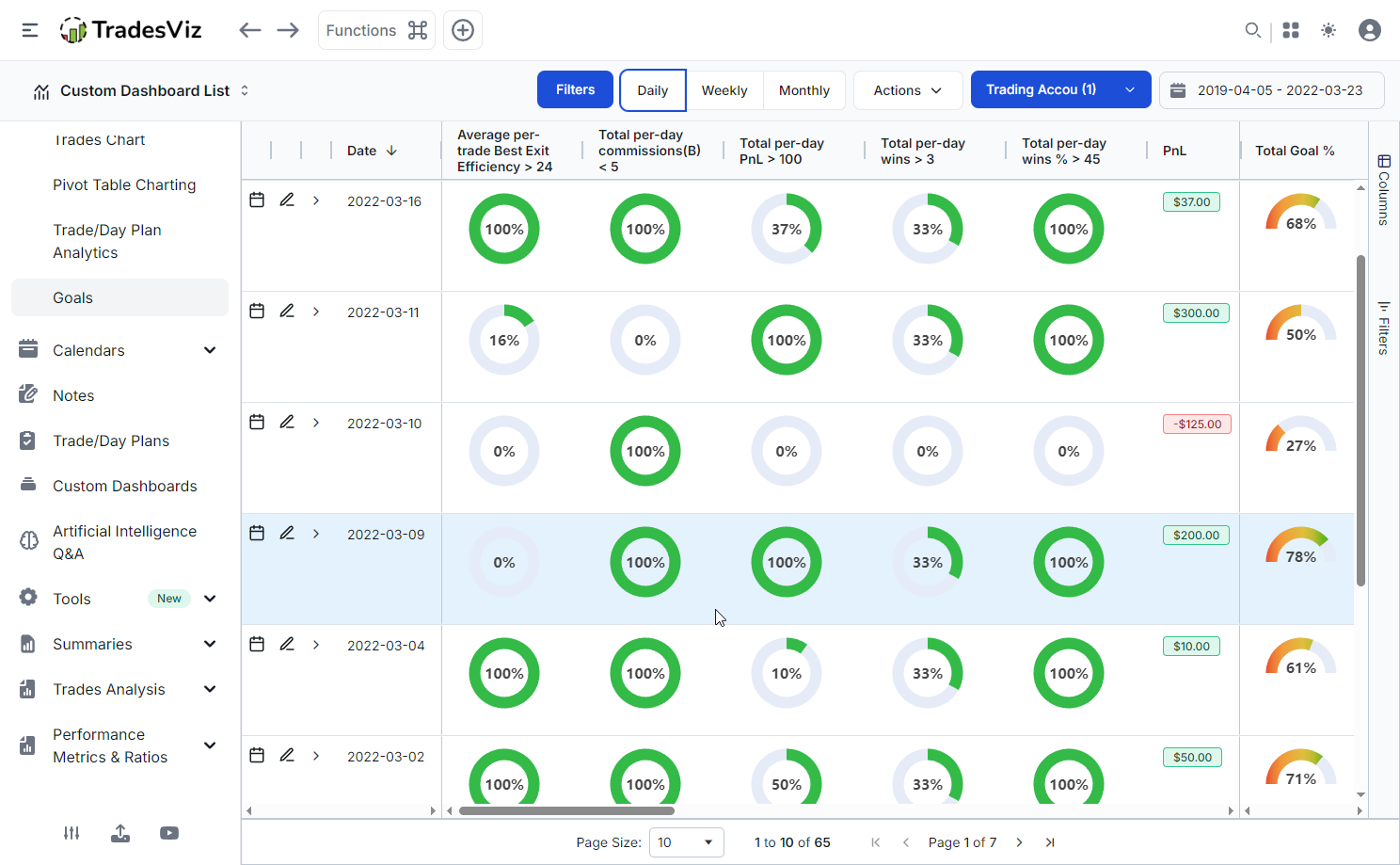Expand the Tools sidebar section
The width and height of the screenshot is (1400, 865).
click(209, 598)
